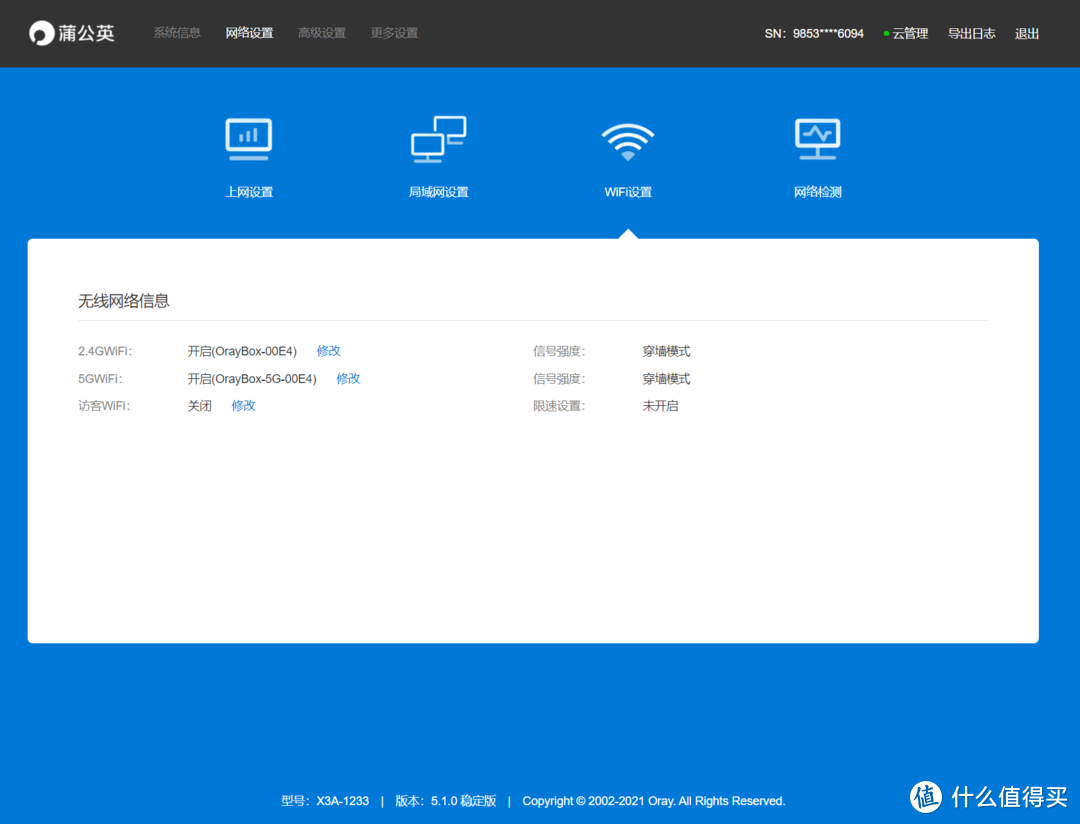Click the 5.1.0 稳定版 version text in footer
The image size is (1080, 824).
click(463, 801)
